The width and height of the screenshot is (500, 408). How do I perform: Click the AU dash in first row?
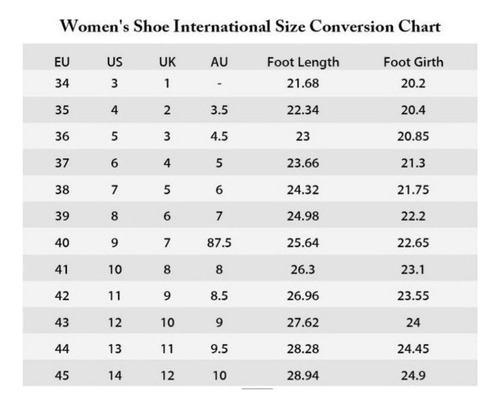coord(219,84)
